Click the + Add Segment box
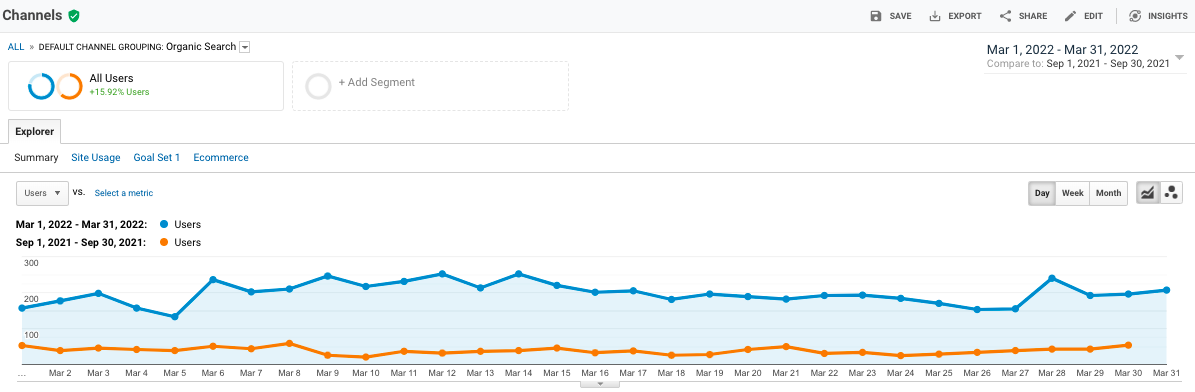This screenshot has width=1195, height=392. coord(430,86)
